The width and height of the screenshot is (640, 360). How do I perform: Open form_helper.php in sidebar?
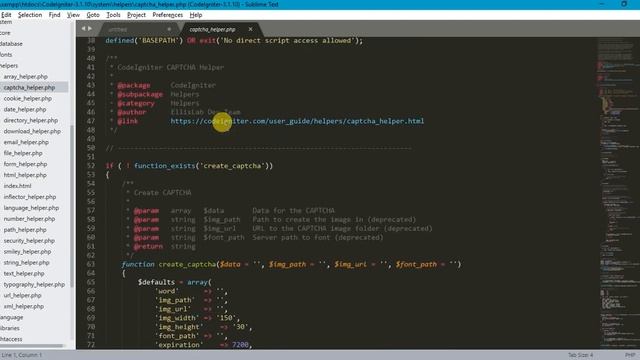click(25, 164)
